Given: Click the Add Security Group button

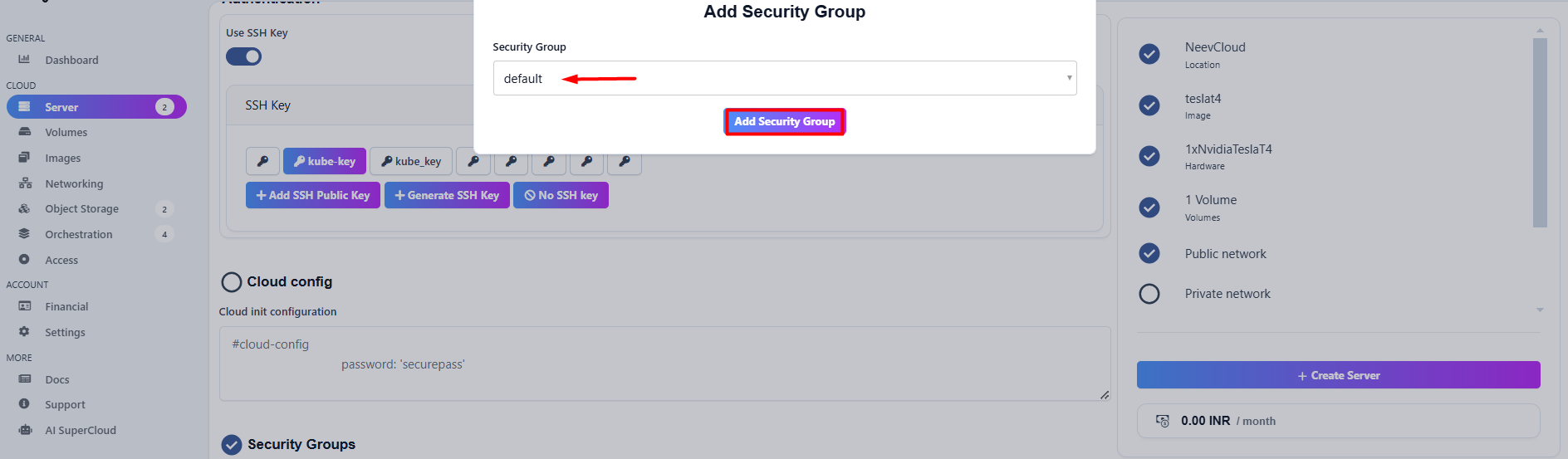Looking at the screenshot, I should (784, 122).
